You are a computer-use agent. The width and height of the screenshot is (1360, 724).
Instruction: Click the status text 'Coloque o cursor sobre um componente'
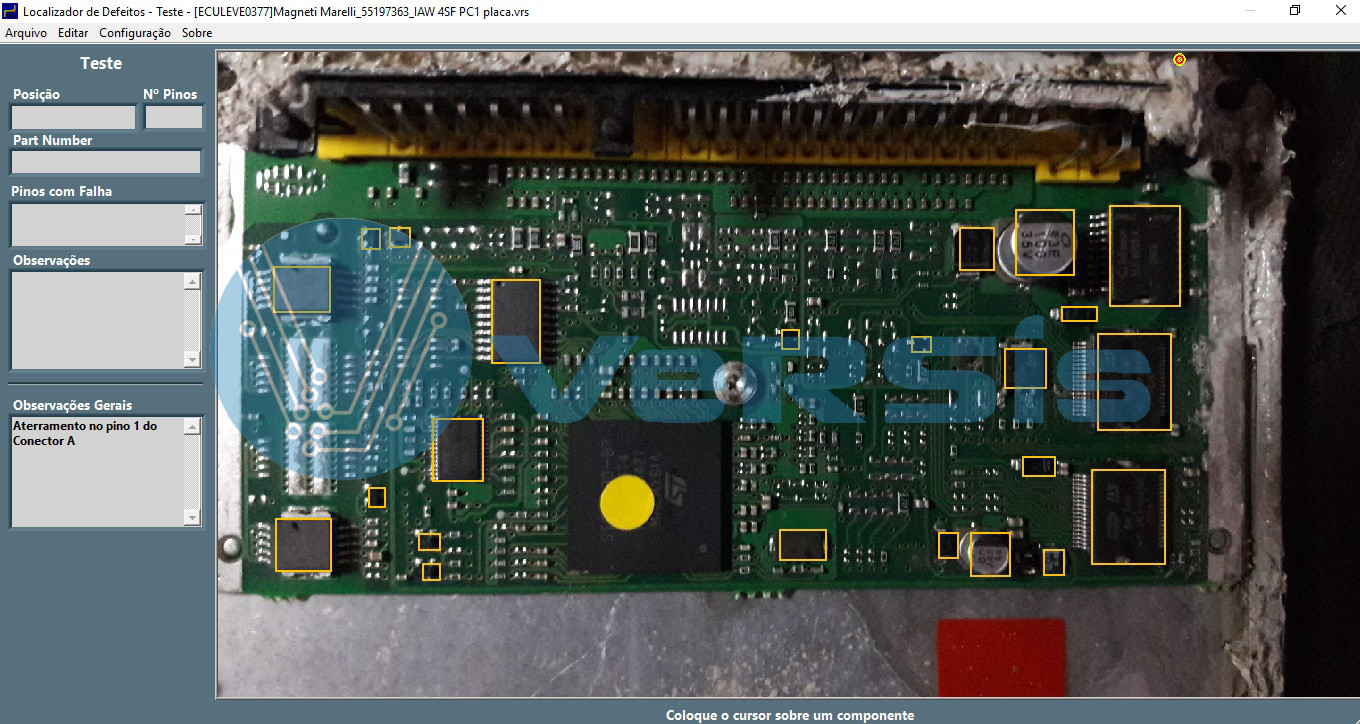tap(790, 715)
